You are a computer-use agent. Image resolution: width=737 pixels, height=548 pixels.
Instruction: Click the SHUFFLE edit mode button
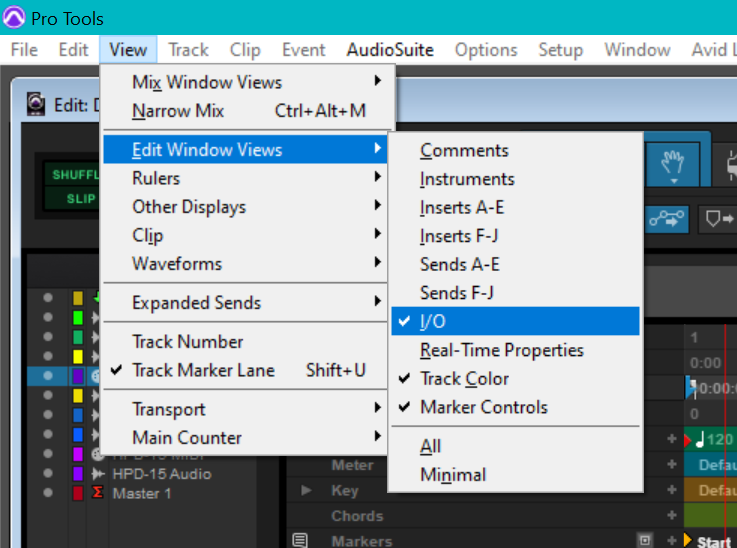[x=74, y=174]
